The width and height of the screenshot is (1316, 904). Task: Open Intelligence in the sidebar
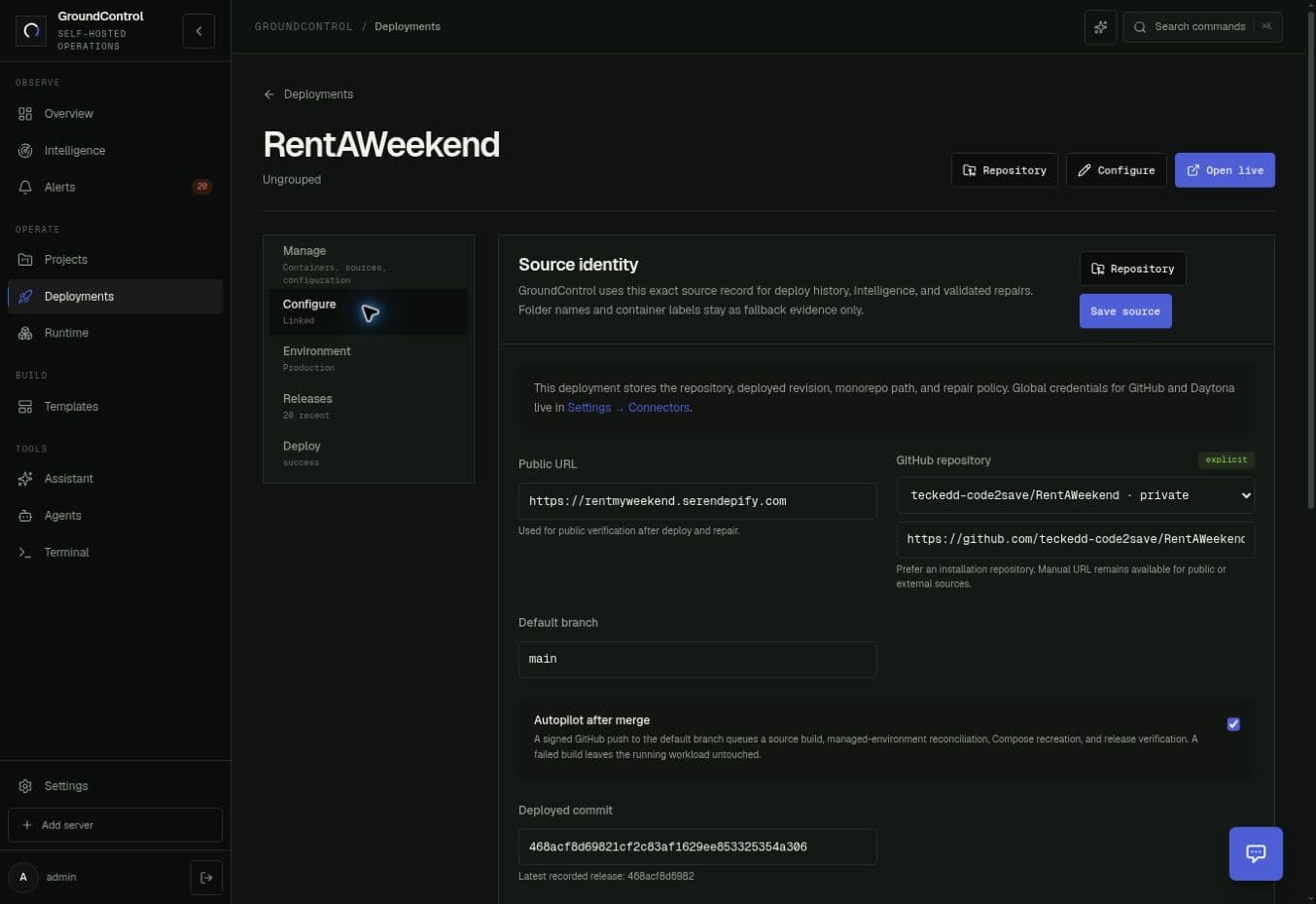[x=115, y=151]
